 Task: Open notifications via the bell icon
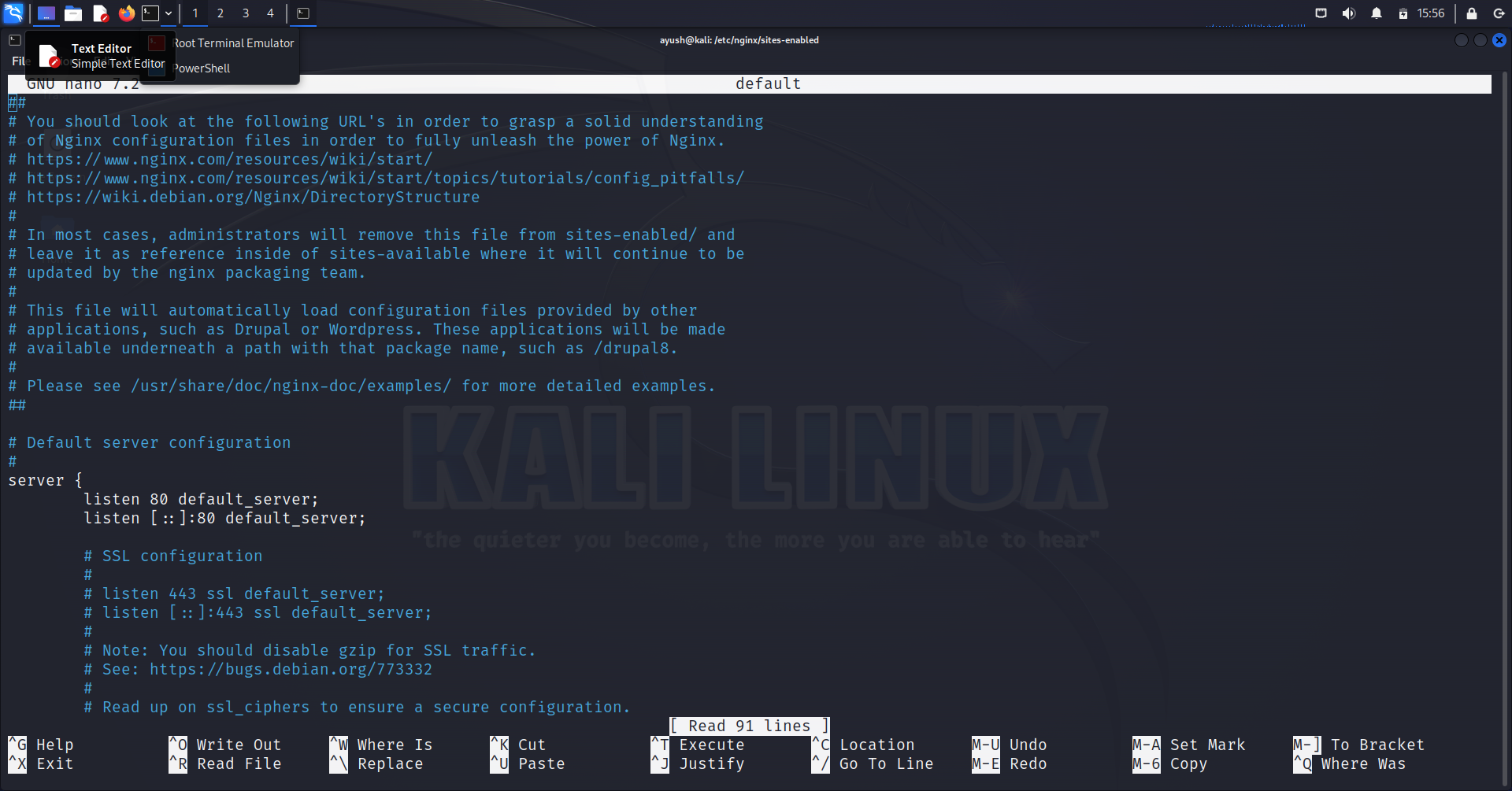tap(1375, 13)
